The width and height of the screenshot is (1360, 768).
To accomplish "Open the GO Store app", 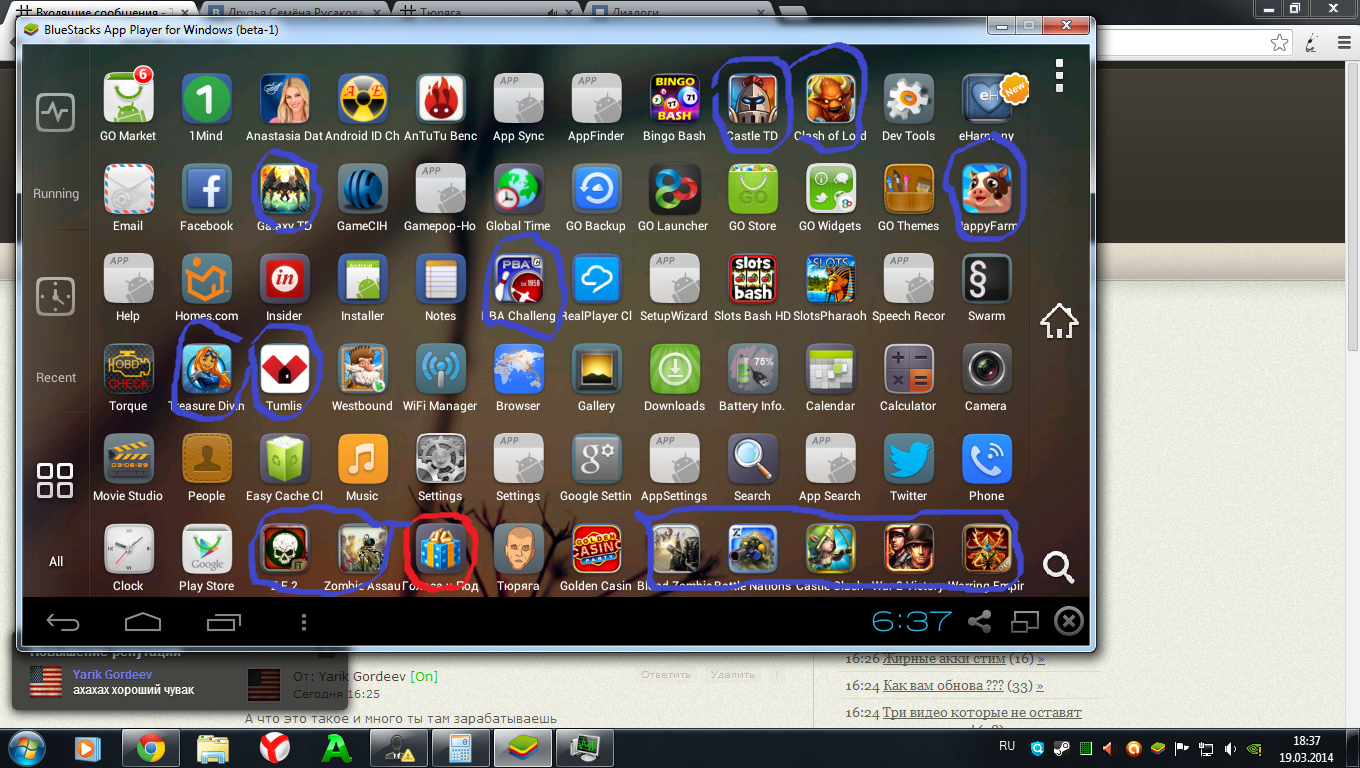I will click(x=752, y=189).
